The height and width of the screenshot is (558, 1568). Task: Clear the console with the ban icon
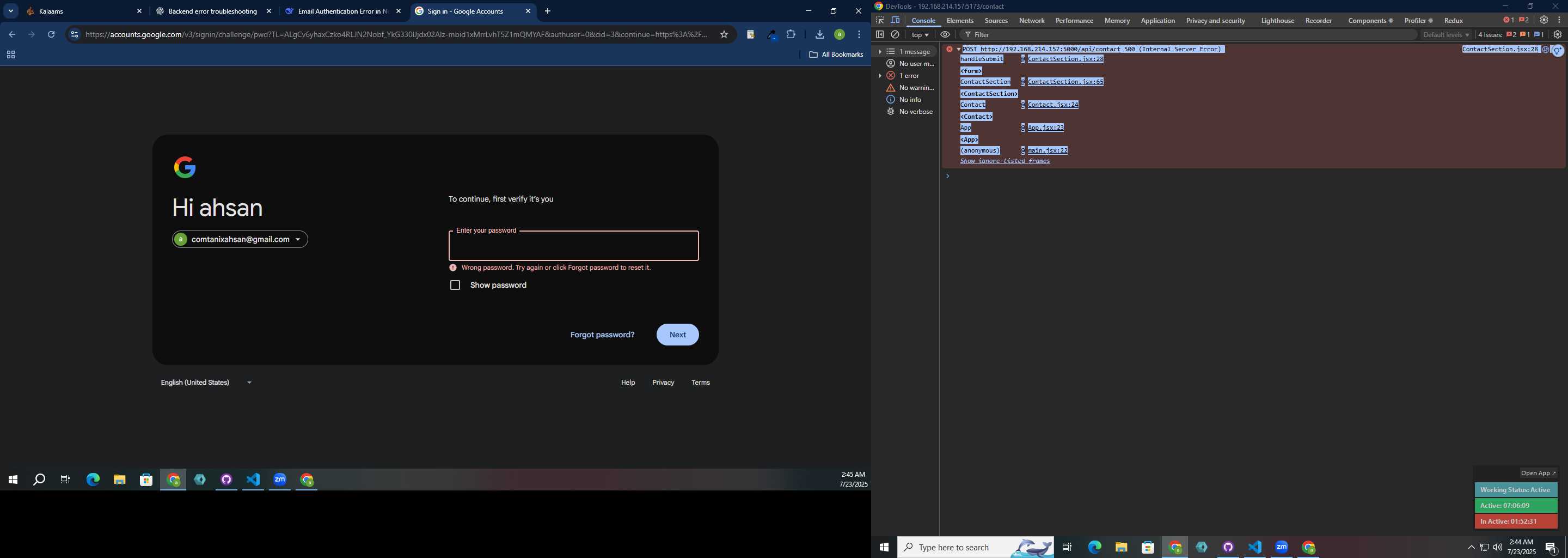(x=896, y=35)
